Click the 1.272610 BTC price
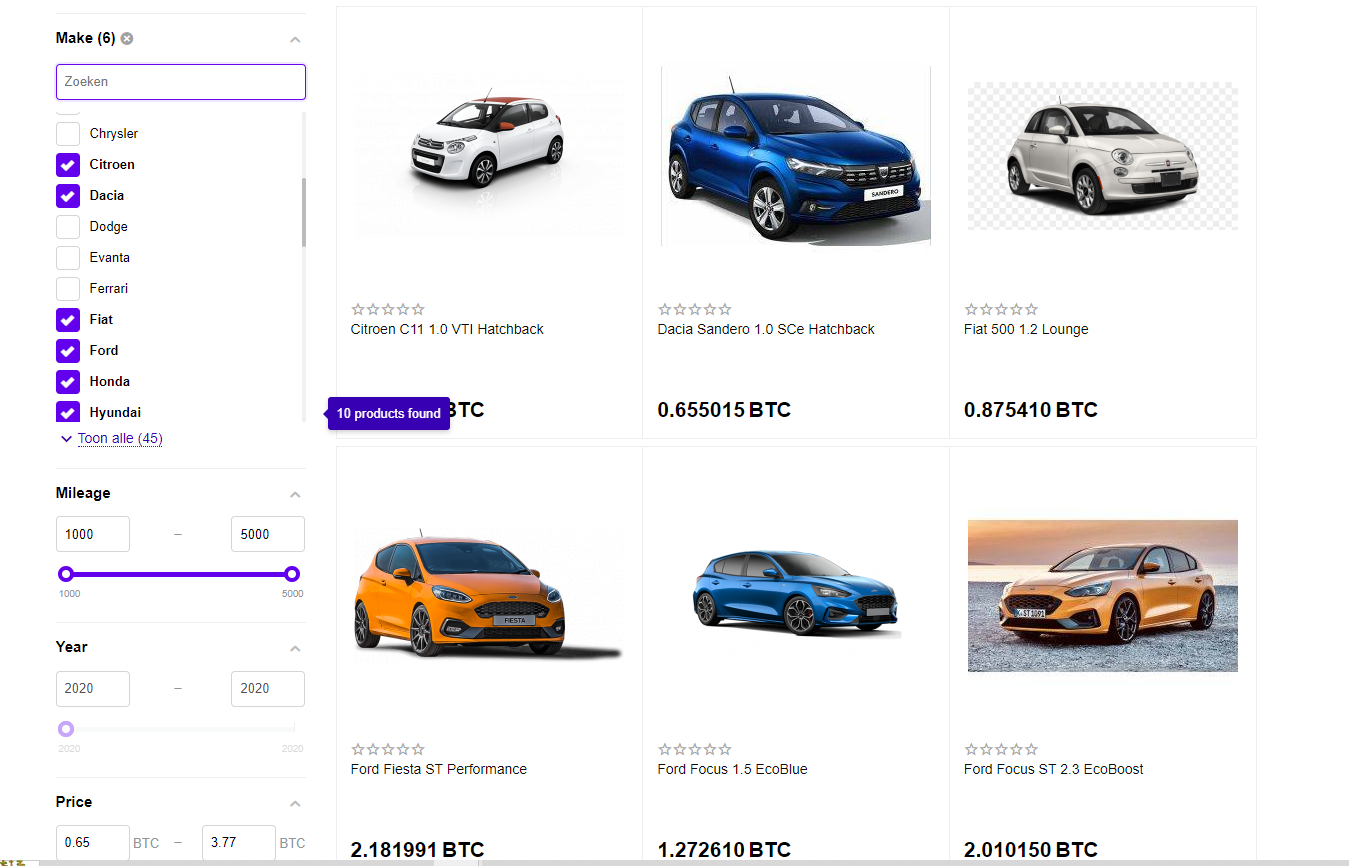 click(724, 850)
